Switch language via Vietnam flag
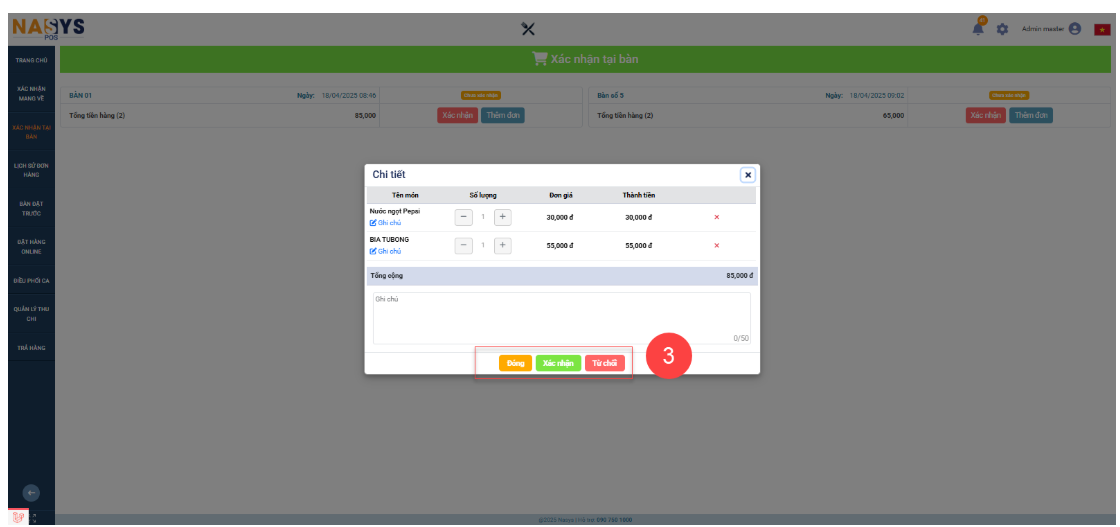This screenshot has width=1120, height=527. coord(1102,30)
